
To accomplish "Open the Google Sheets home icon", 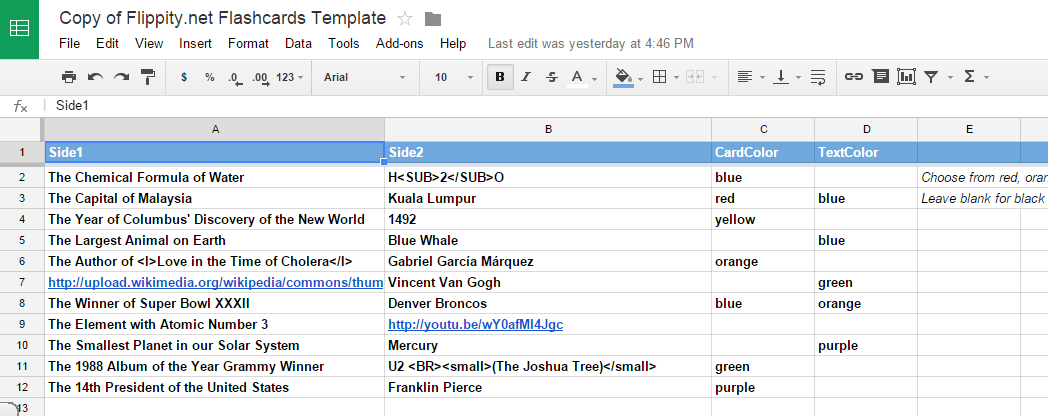I will tap(19, 29).
